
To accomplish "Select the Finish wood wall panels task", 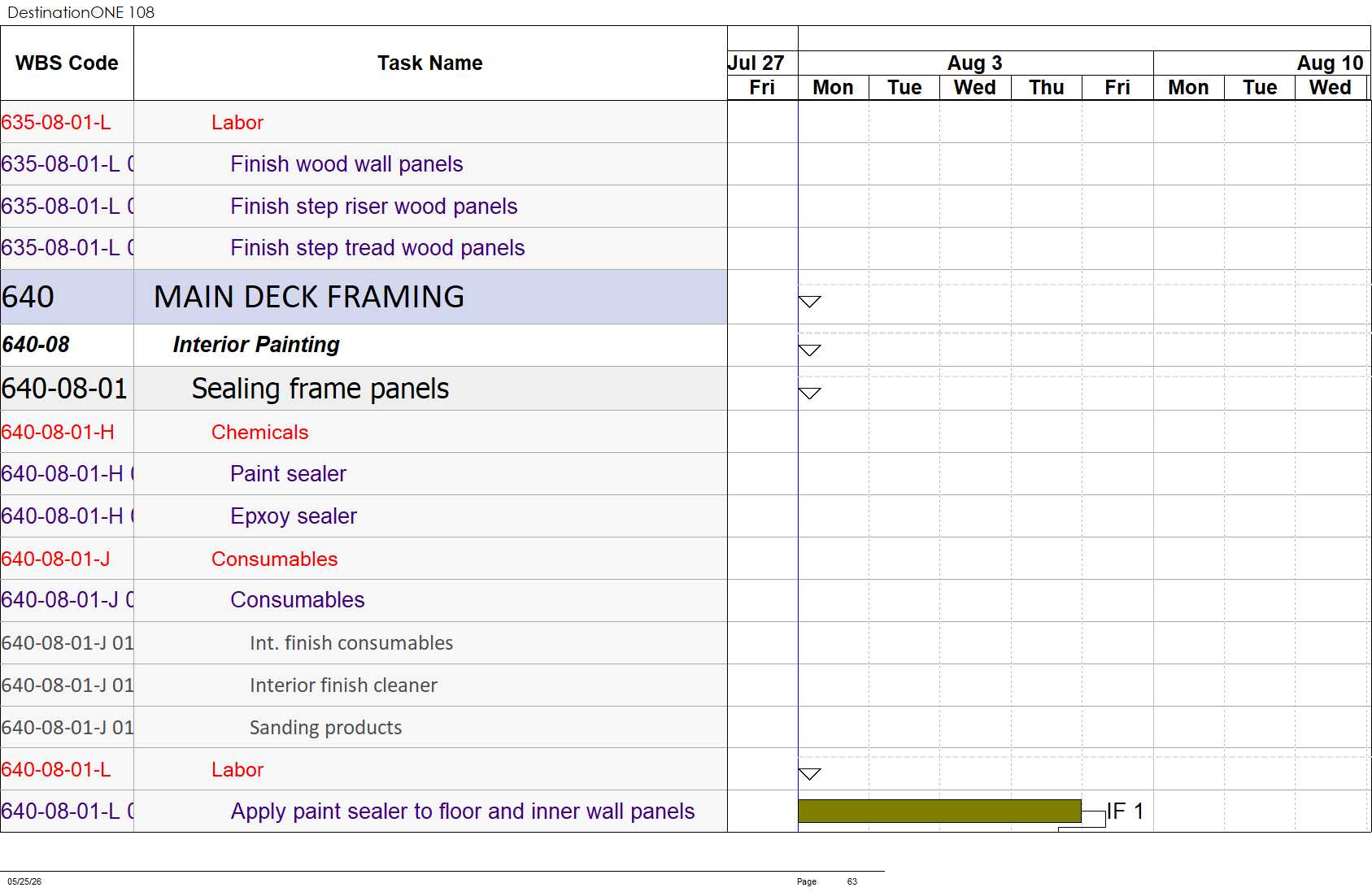I will coord(346,164).
